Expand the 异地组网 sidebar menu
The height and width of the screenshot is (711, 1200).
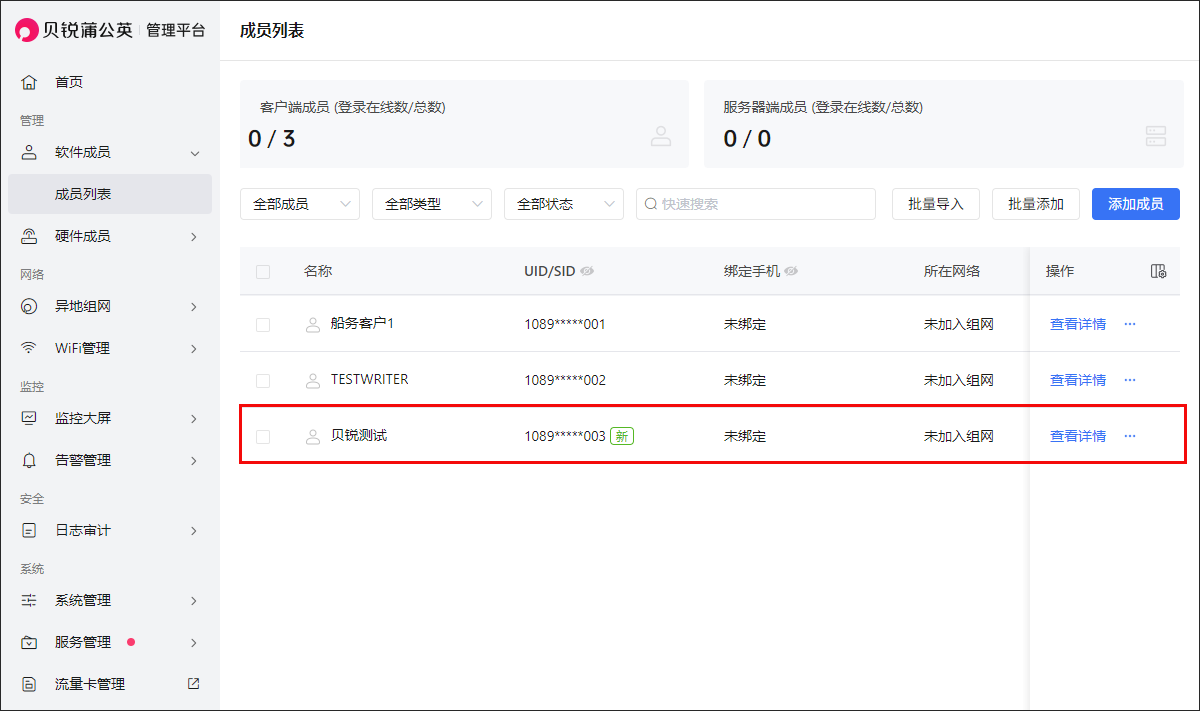(x=110, y=306)
